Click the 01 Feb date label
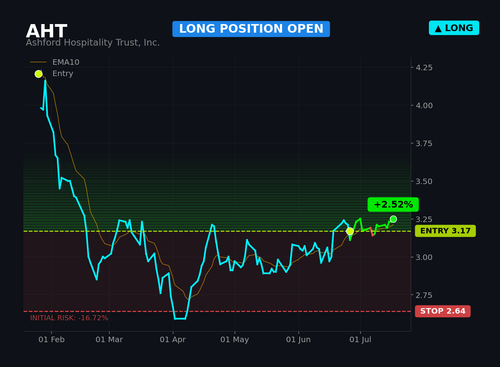The image size is (500, 367). [x=51, y=340]
